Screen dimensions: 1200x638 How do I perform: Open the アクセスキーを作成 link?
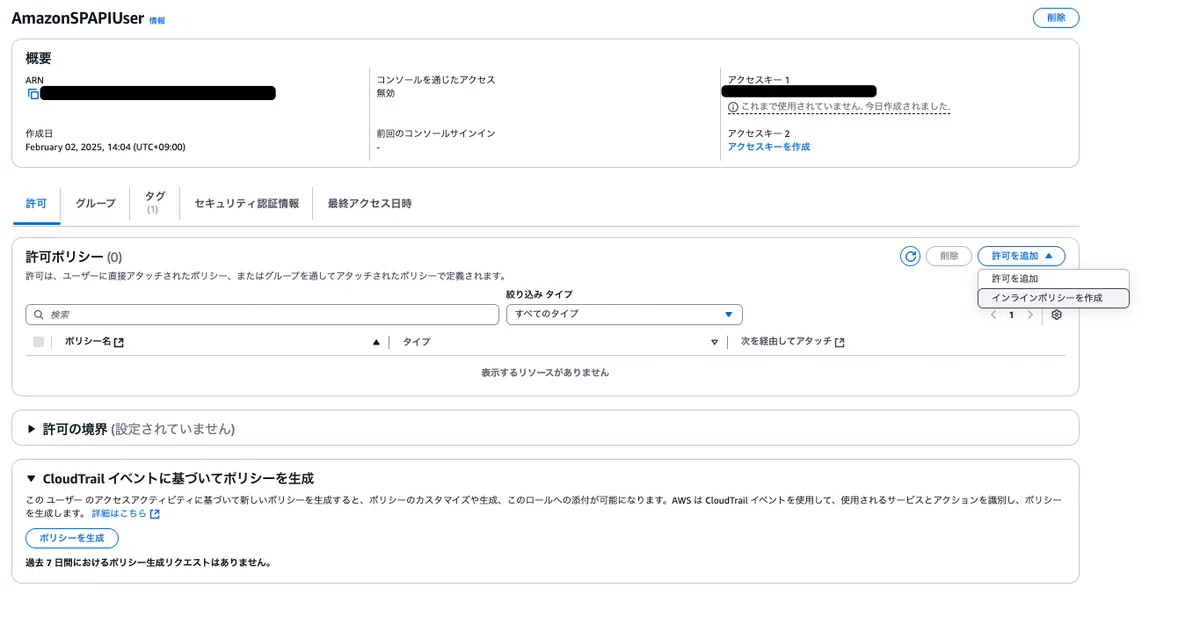point(769,147)
